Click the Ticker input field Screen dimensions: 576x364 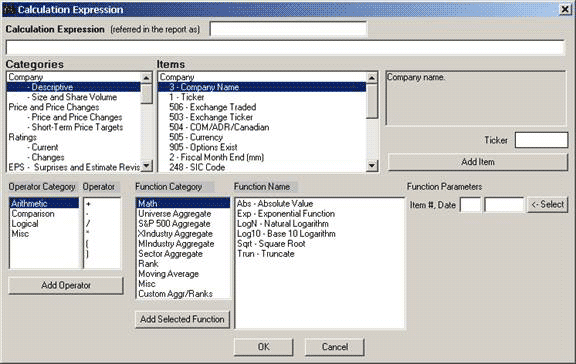point(541,140)
